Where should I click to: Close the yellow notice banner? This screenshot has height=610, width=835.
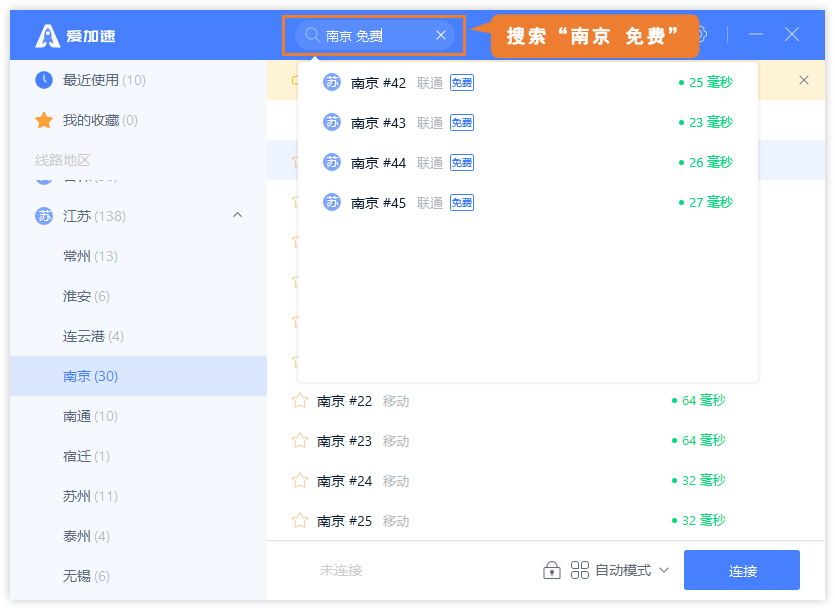(804, 80)
